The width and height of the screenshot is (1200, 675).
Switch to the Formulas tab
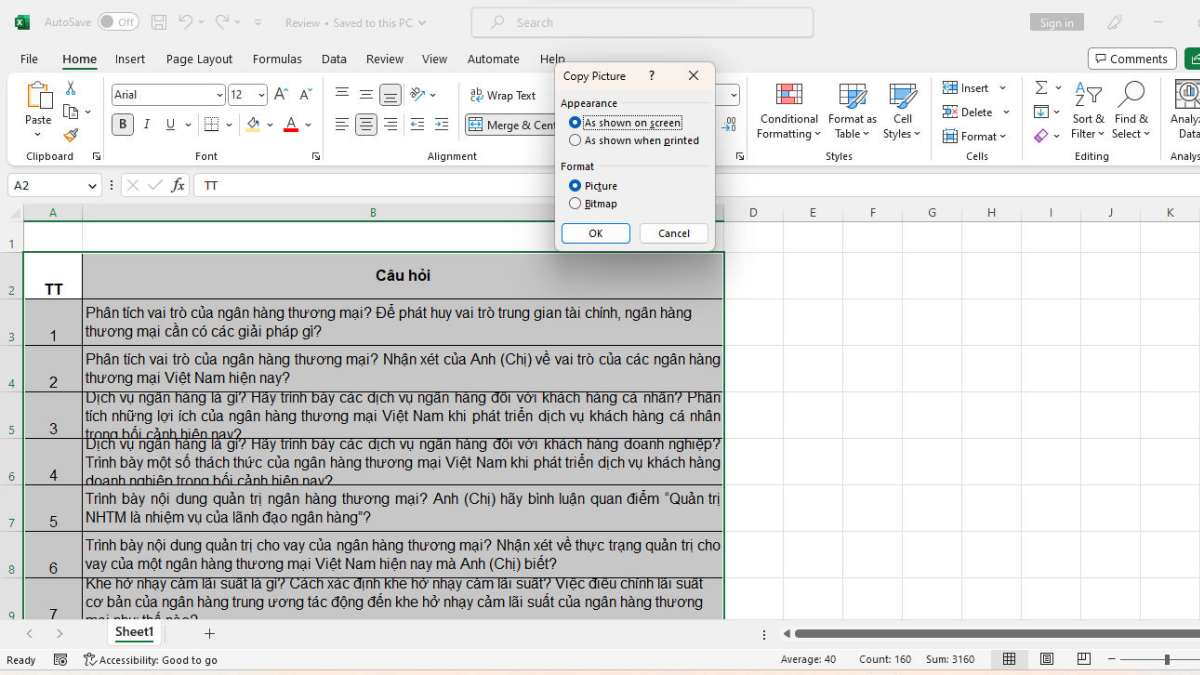[277, 59]
